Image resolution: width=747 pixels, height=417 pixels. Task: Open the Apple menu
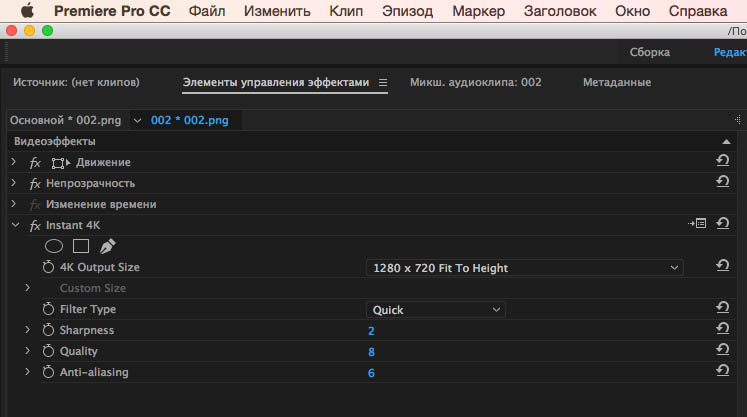click(28, 10)
